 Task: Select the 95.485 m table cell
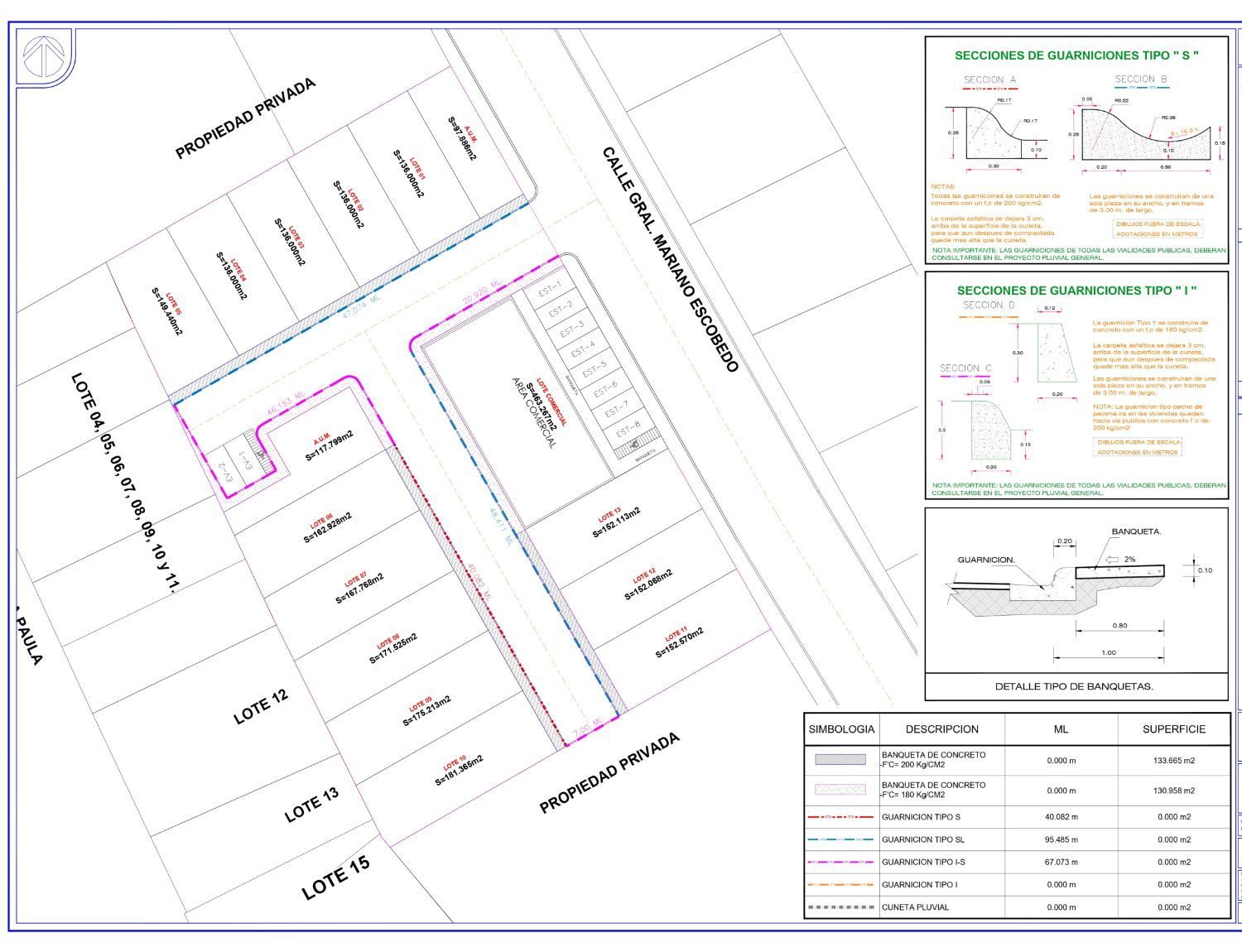coord(1061,839)
